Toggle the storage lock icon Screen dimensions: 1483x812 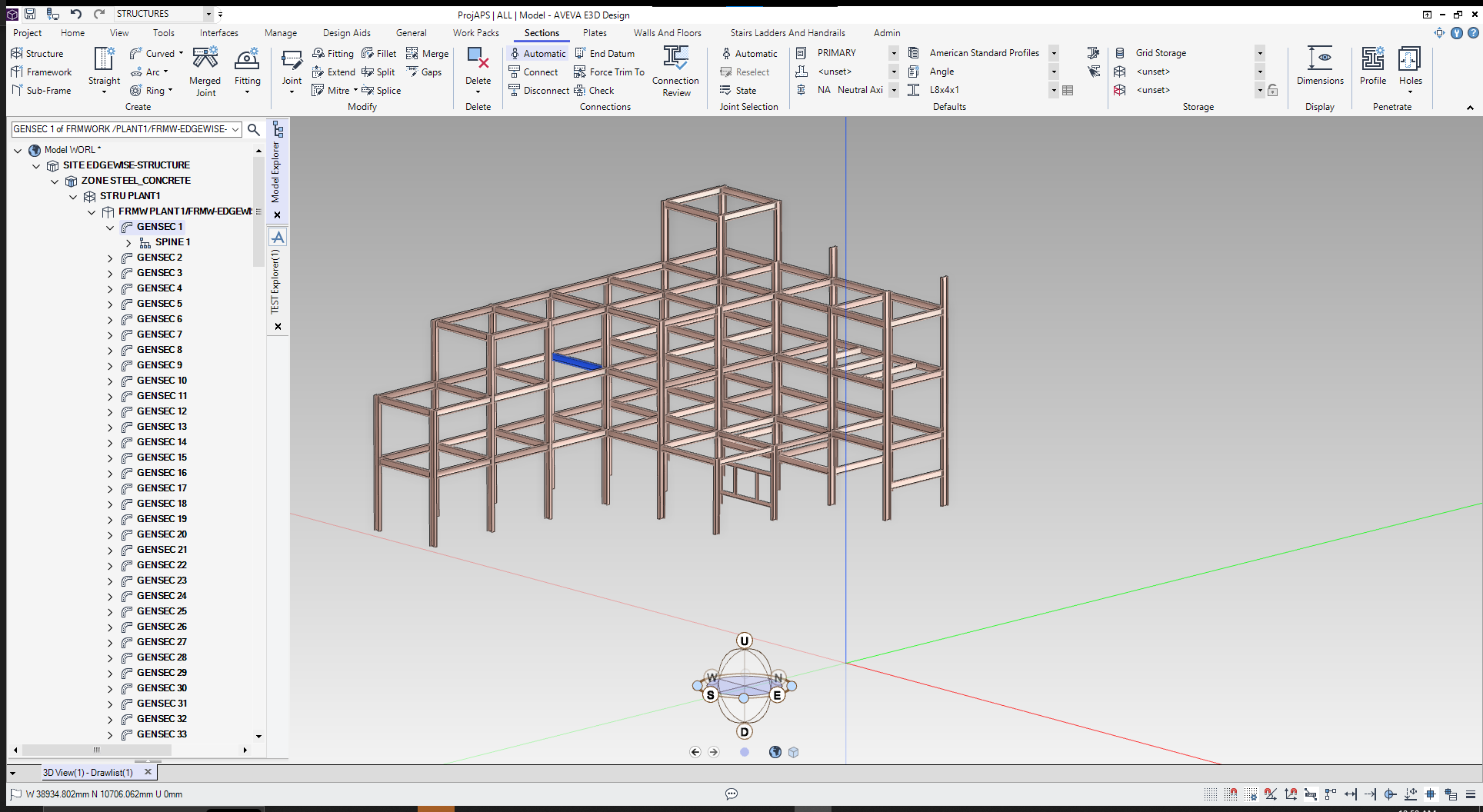click(x=1273, y=90)
